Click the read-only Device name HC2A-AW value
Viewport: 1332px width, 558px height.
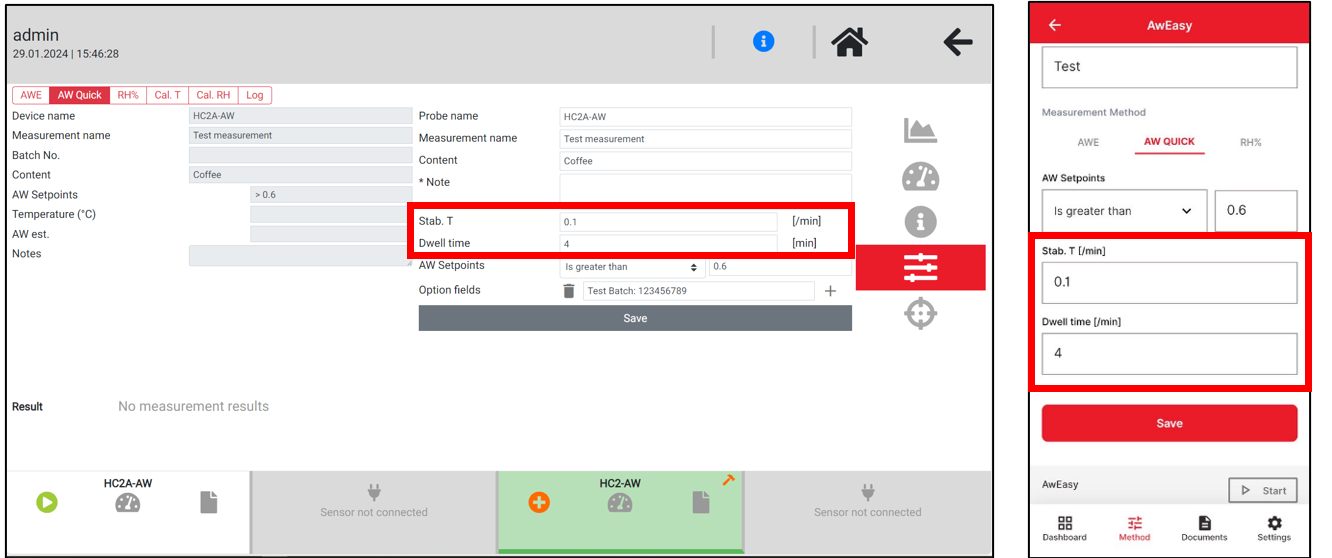click(300, 116)
